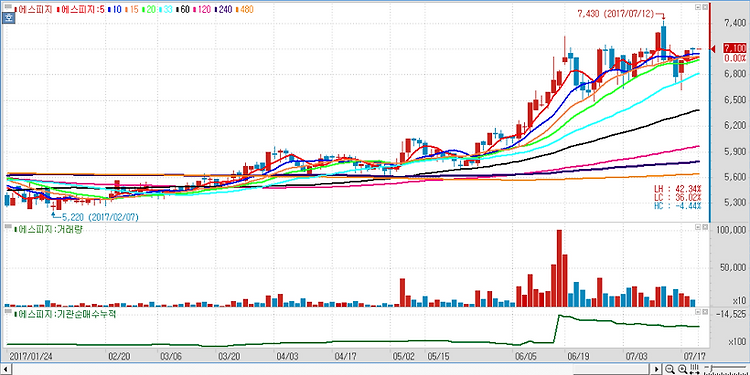Image resolution: width=750 pixels, height=375 pixels.
Task: Click the 06/05 date axis label
Action: [526, 357]
